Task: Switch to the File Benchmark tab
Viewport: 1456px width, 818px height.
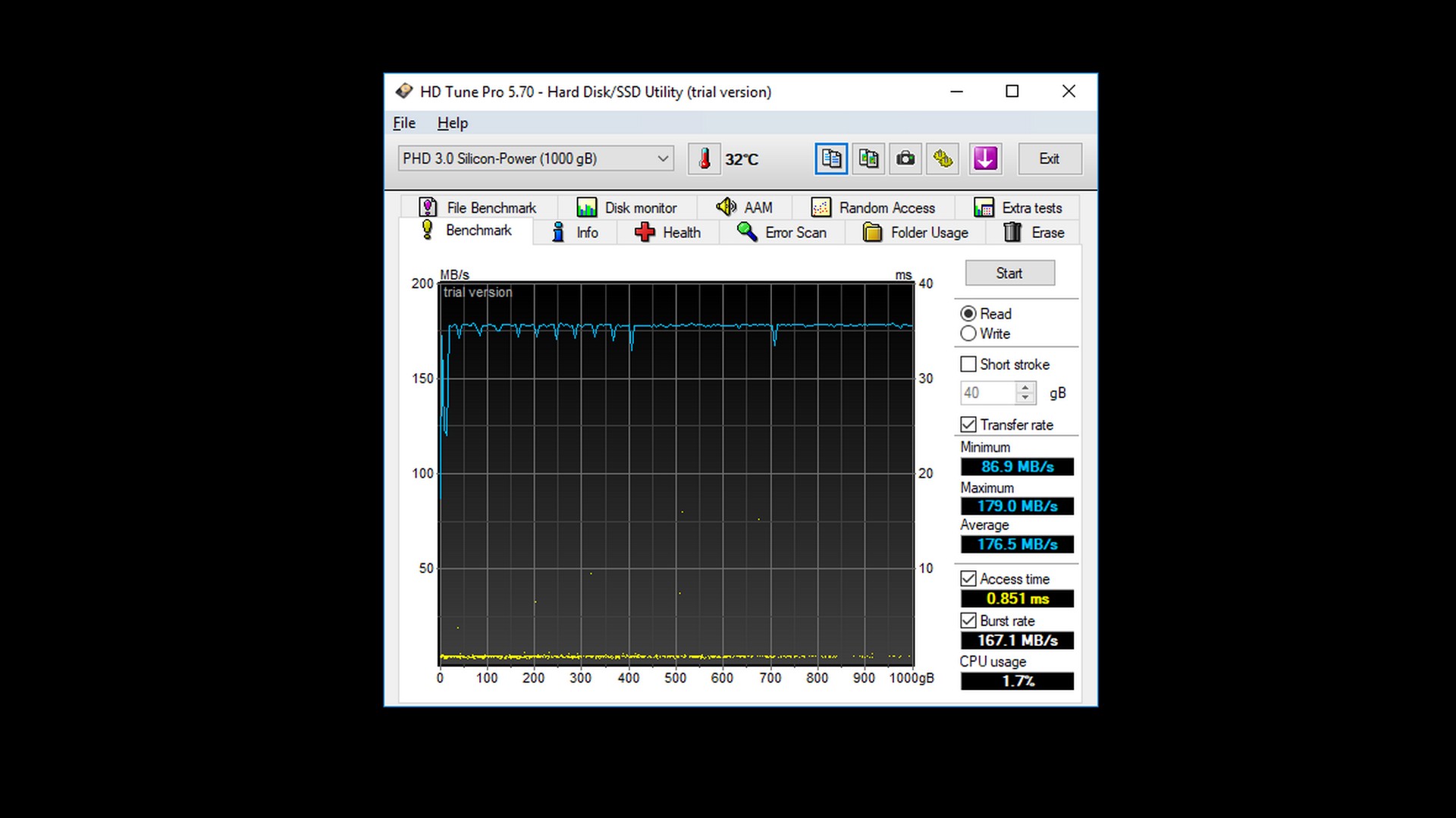Action: [x=478, y=208]
